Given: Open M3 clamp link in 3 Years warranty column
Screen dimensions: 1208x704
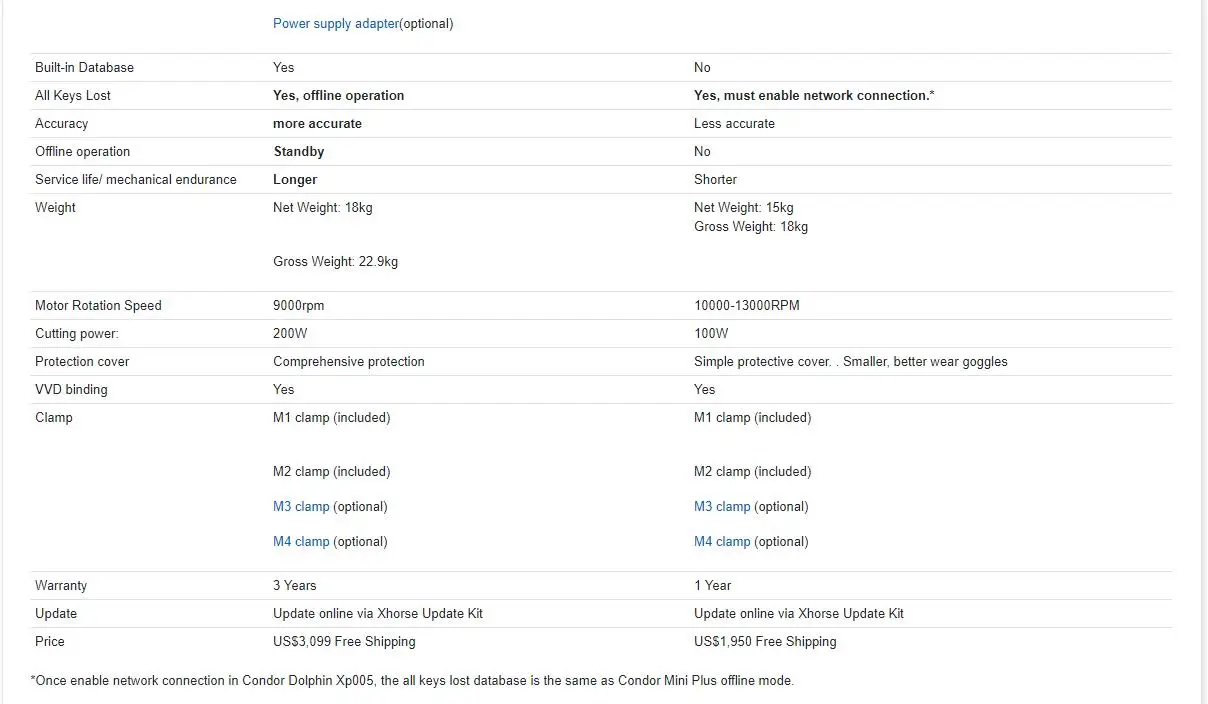Looking at the screenshot, I should click(301, 507).
